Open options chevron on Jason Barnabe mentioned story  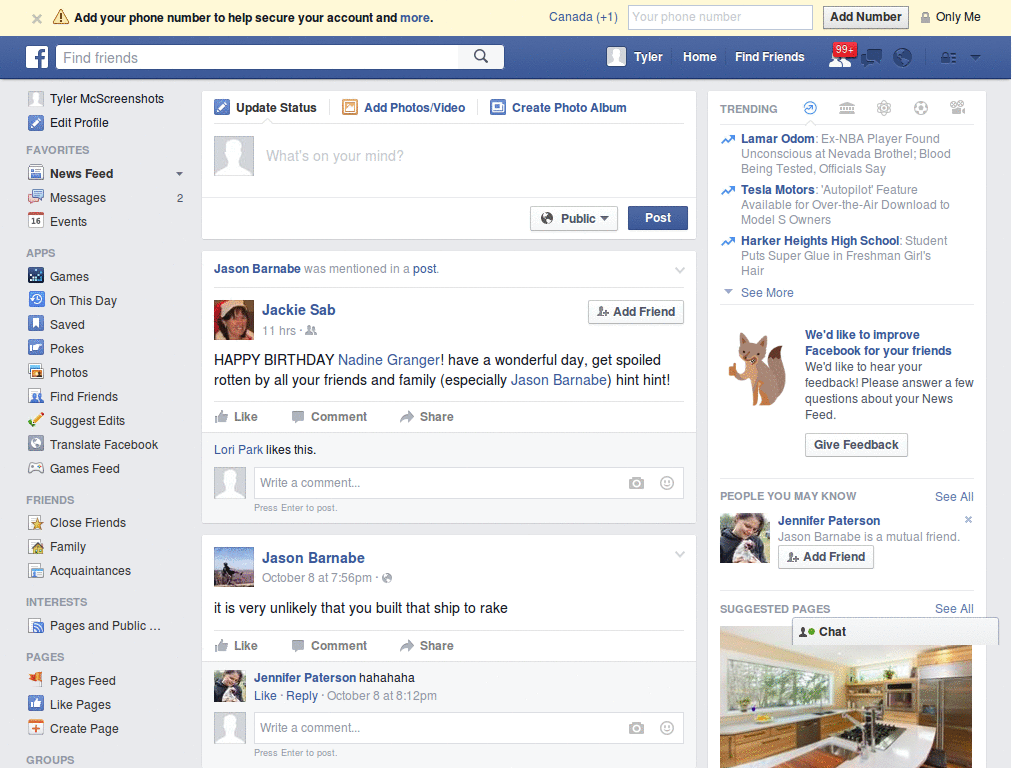(680, 270)
